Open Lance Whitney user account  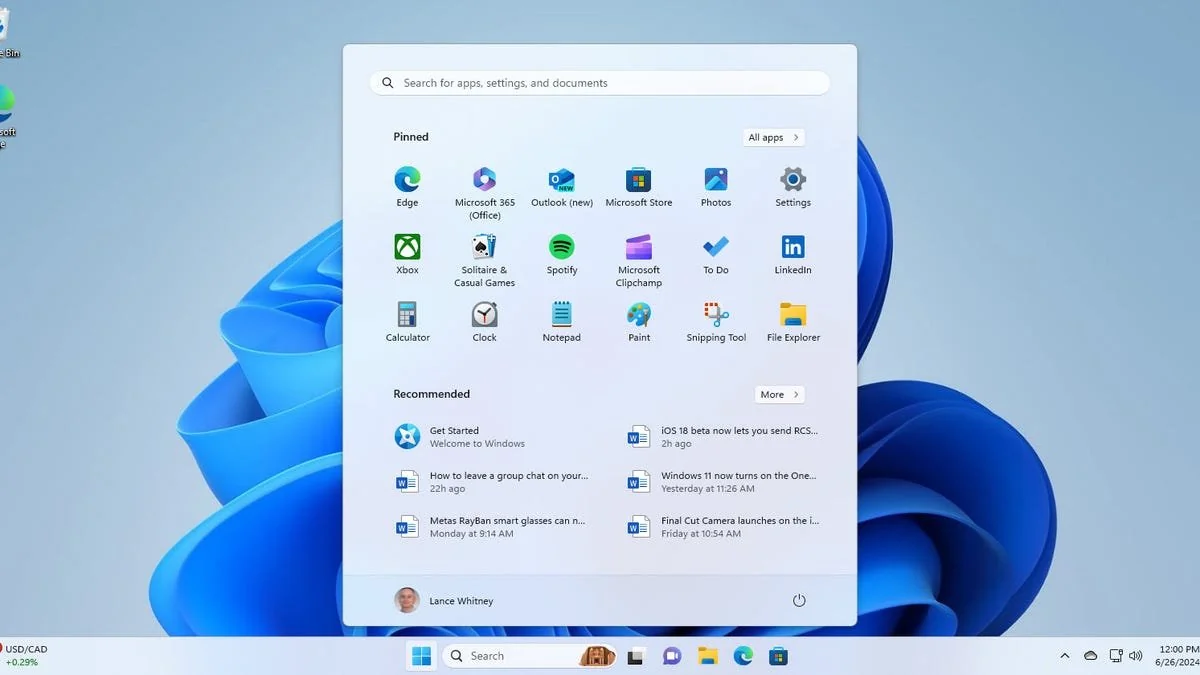444,600
